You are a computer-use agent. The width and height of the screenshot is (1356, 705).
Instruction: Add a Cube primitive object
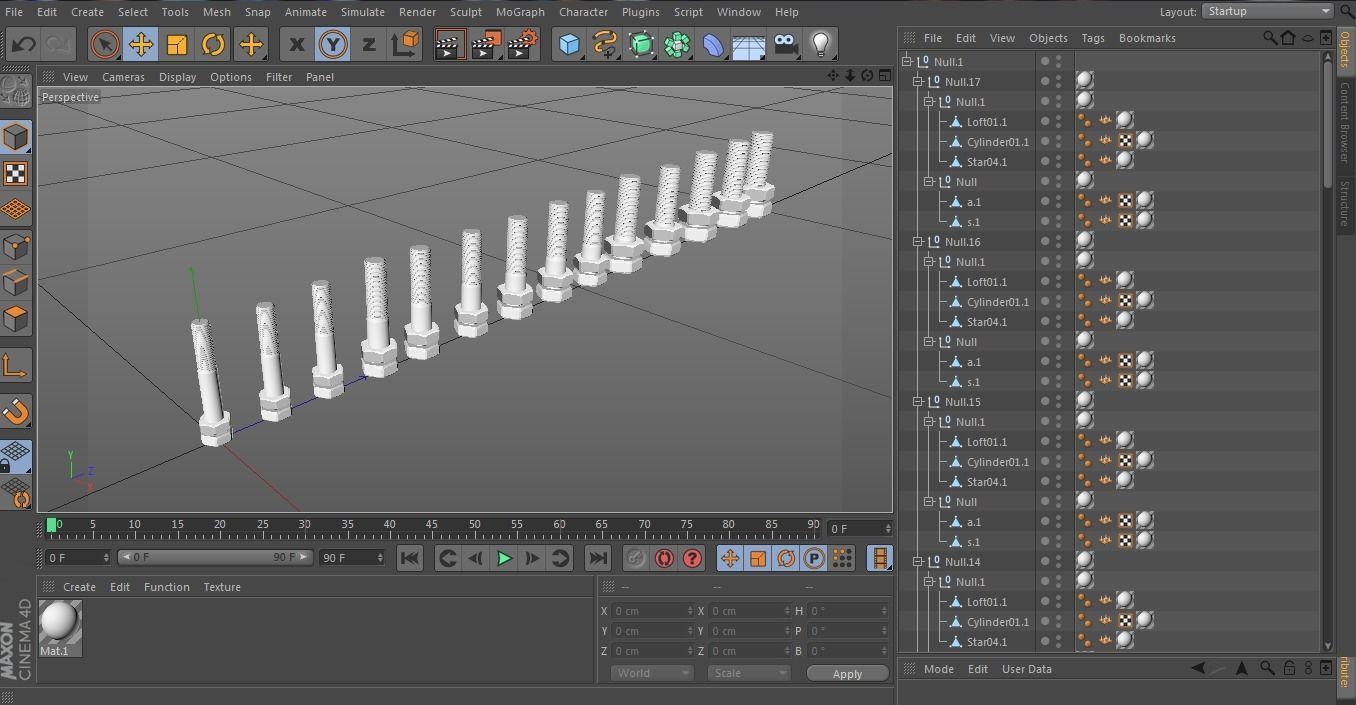point(569,44)
